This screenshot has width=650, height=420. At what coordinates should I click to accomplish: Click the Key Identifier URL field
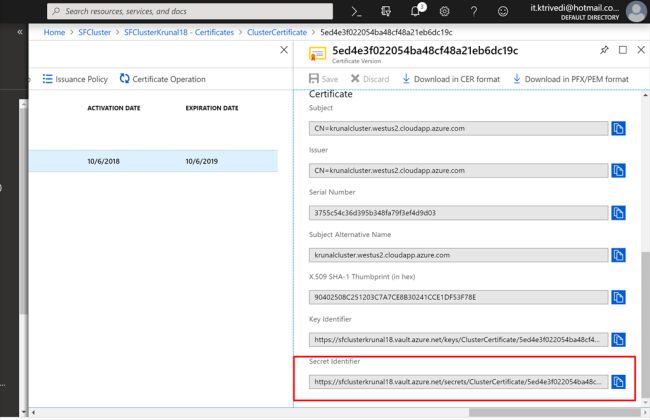click(458, 340)
